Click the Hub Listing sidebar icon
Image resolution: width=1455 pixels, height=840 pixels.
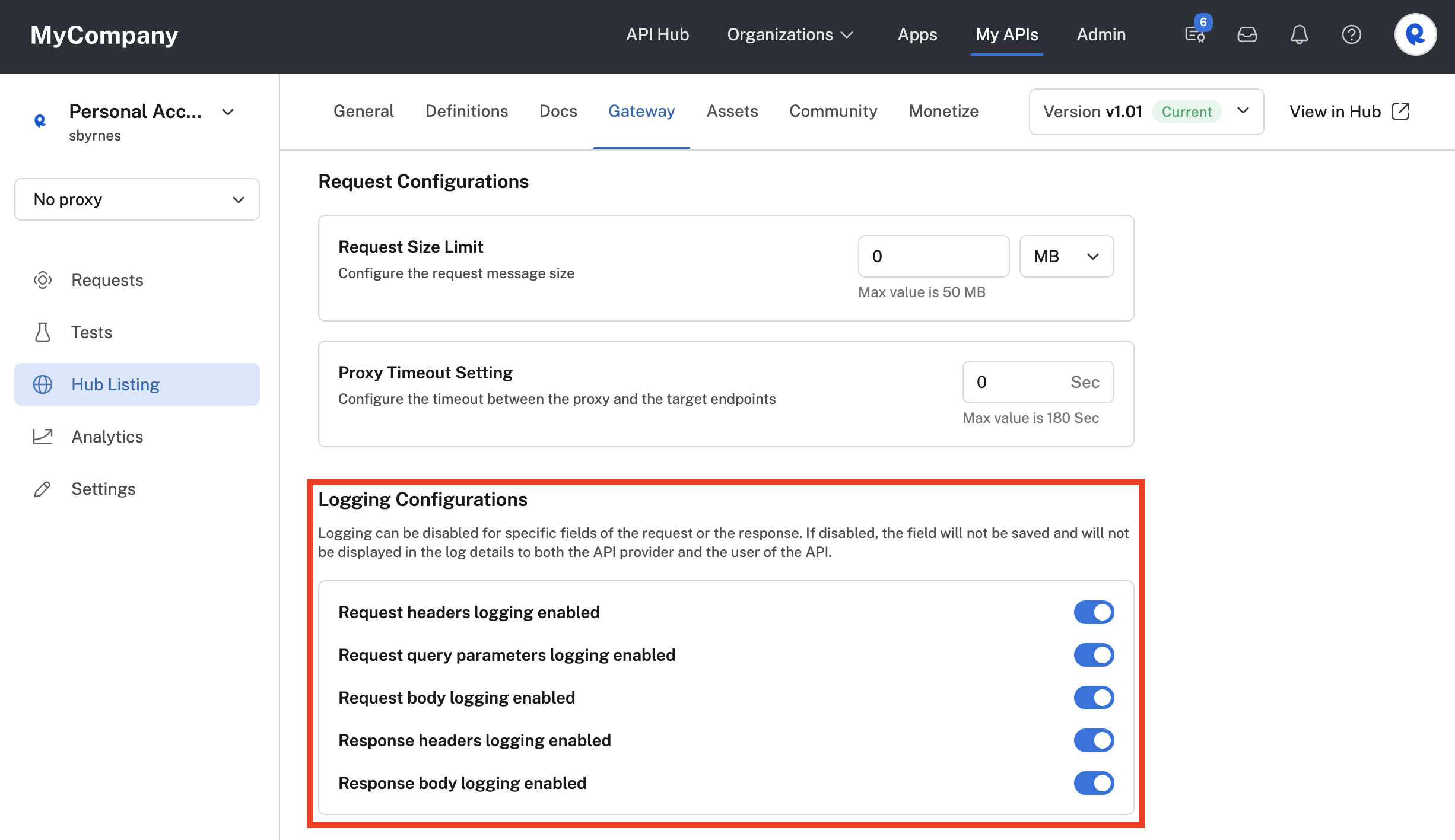[x=42, y=384]
